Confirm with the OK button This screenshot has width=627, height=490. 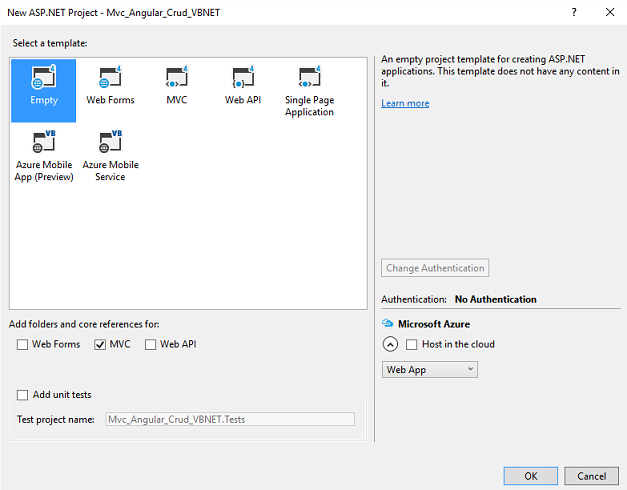point(531,476)
